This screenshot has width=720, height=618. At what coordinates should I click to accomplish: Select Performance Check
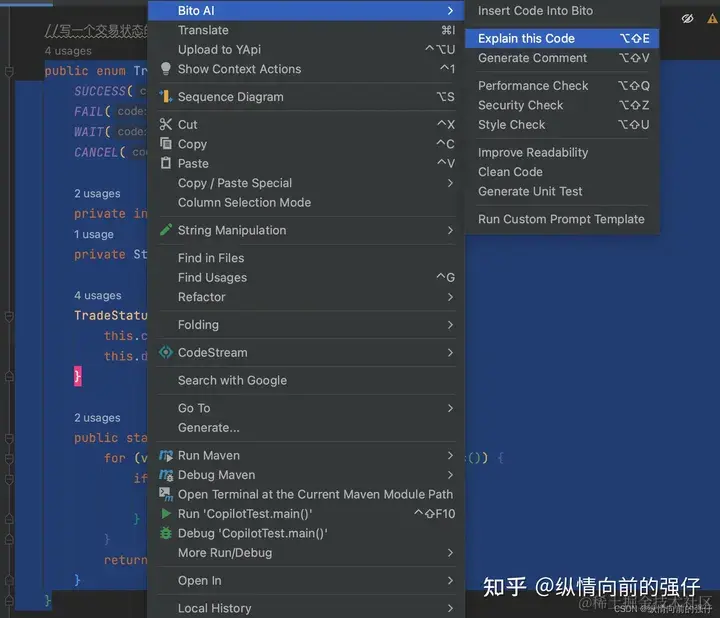click(562, 86)
